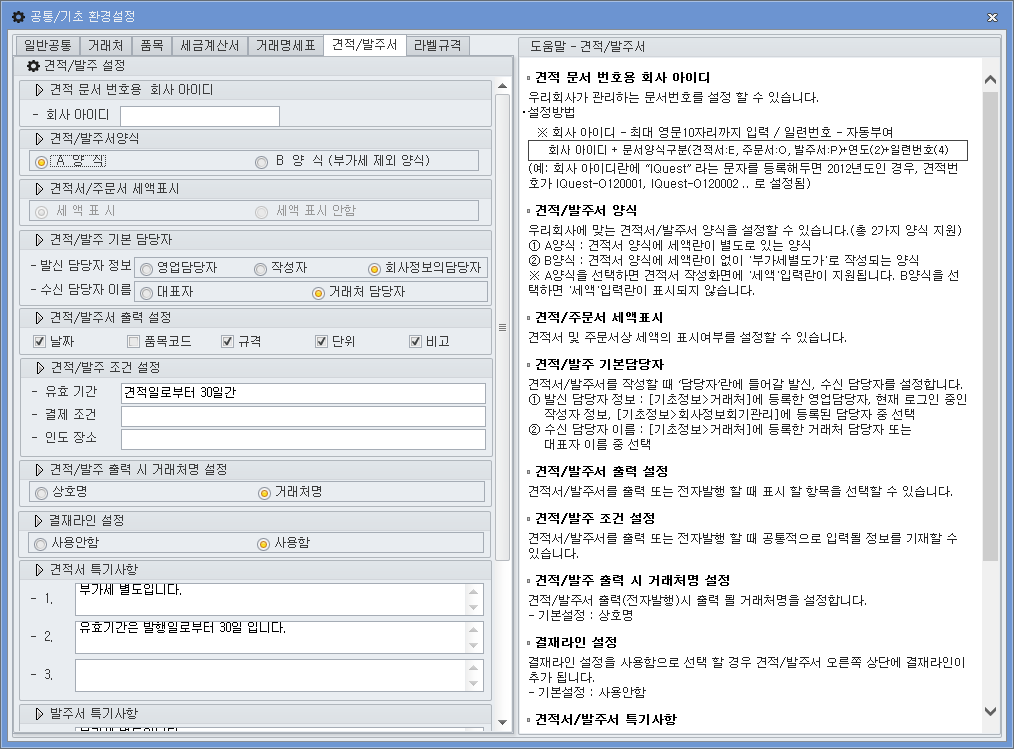
Task: Click the gear icon beside 견적/발주 설정
Action: [x=31, y=64]
